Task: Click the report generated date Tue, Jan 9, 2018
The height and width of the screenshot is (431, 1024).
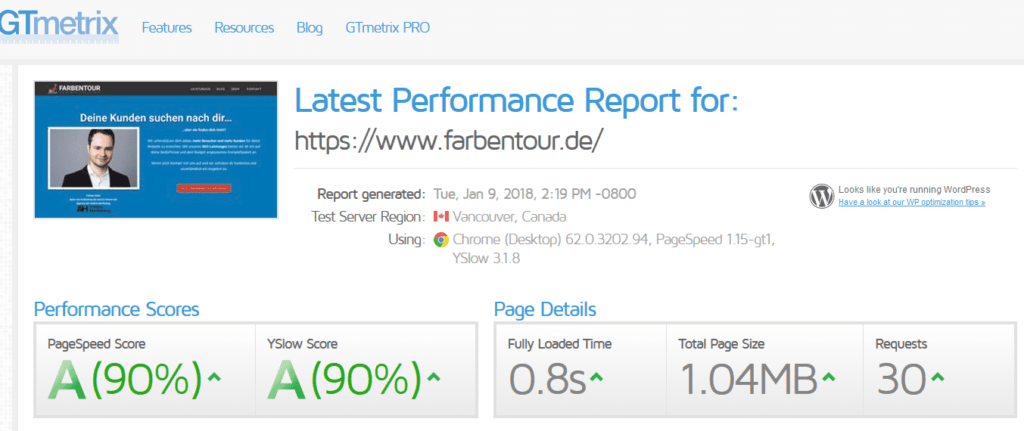Action: click(535, 194)
